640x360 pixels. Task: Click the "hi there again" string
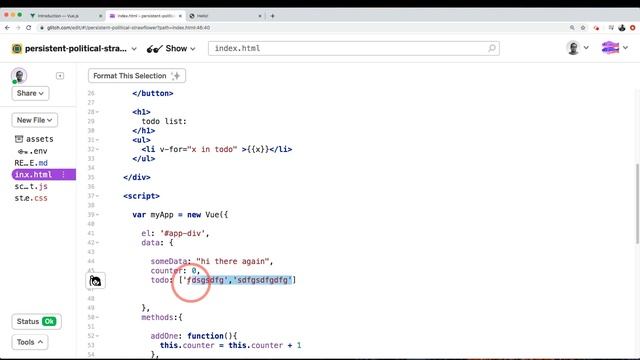click(x=233, y=261)
